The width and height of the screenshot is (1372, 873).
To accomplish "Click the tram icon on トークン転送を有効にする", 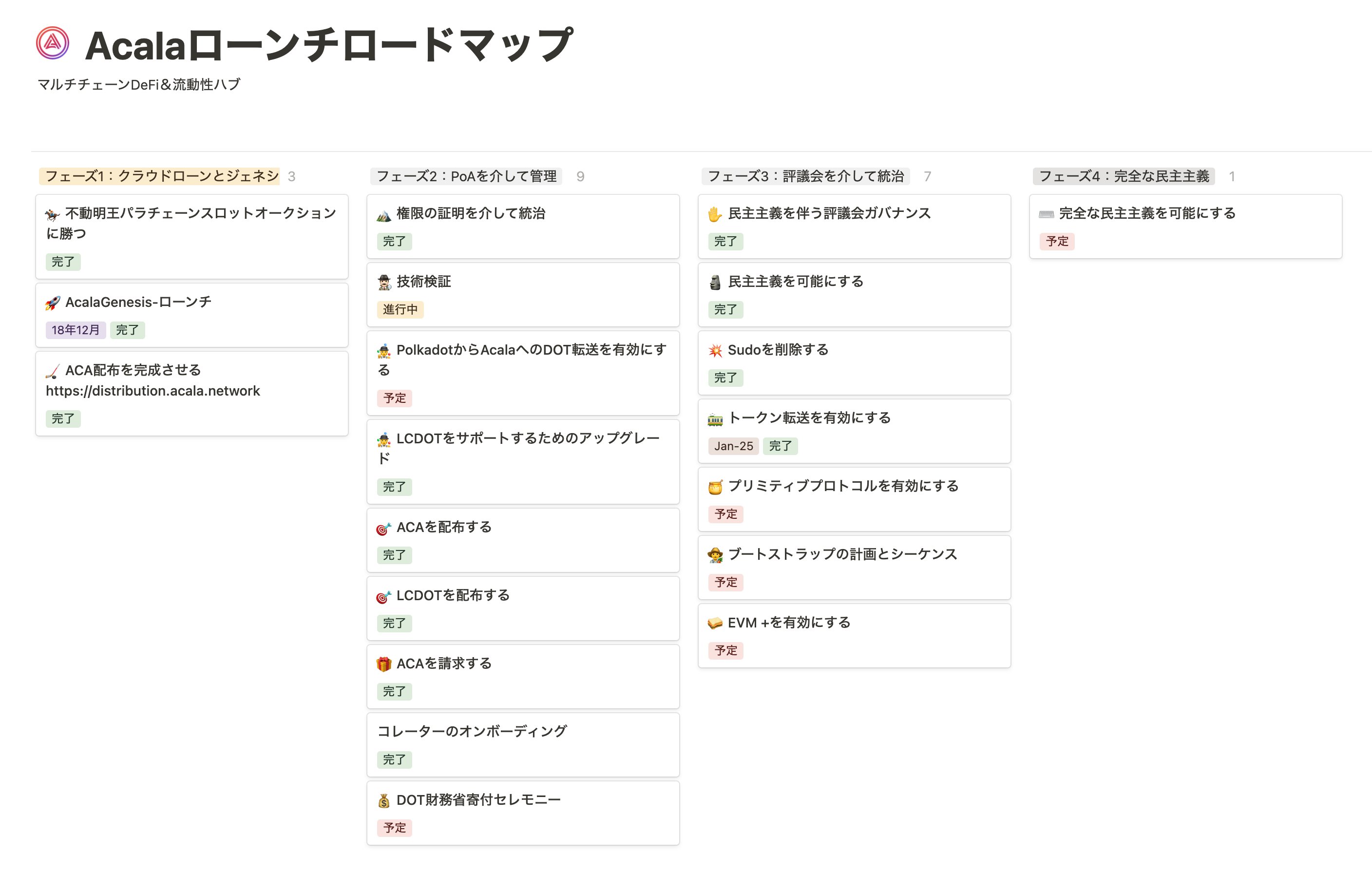I will (715, 419).
